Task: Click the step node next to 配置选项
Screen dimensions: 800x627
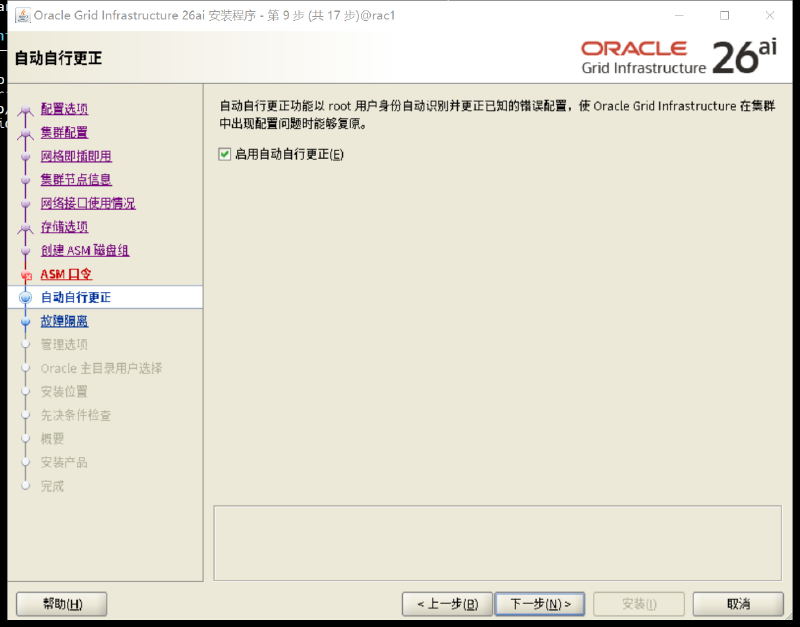Action: 26,109
